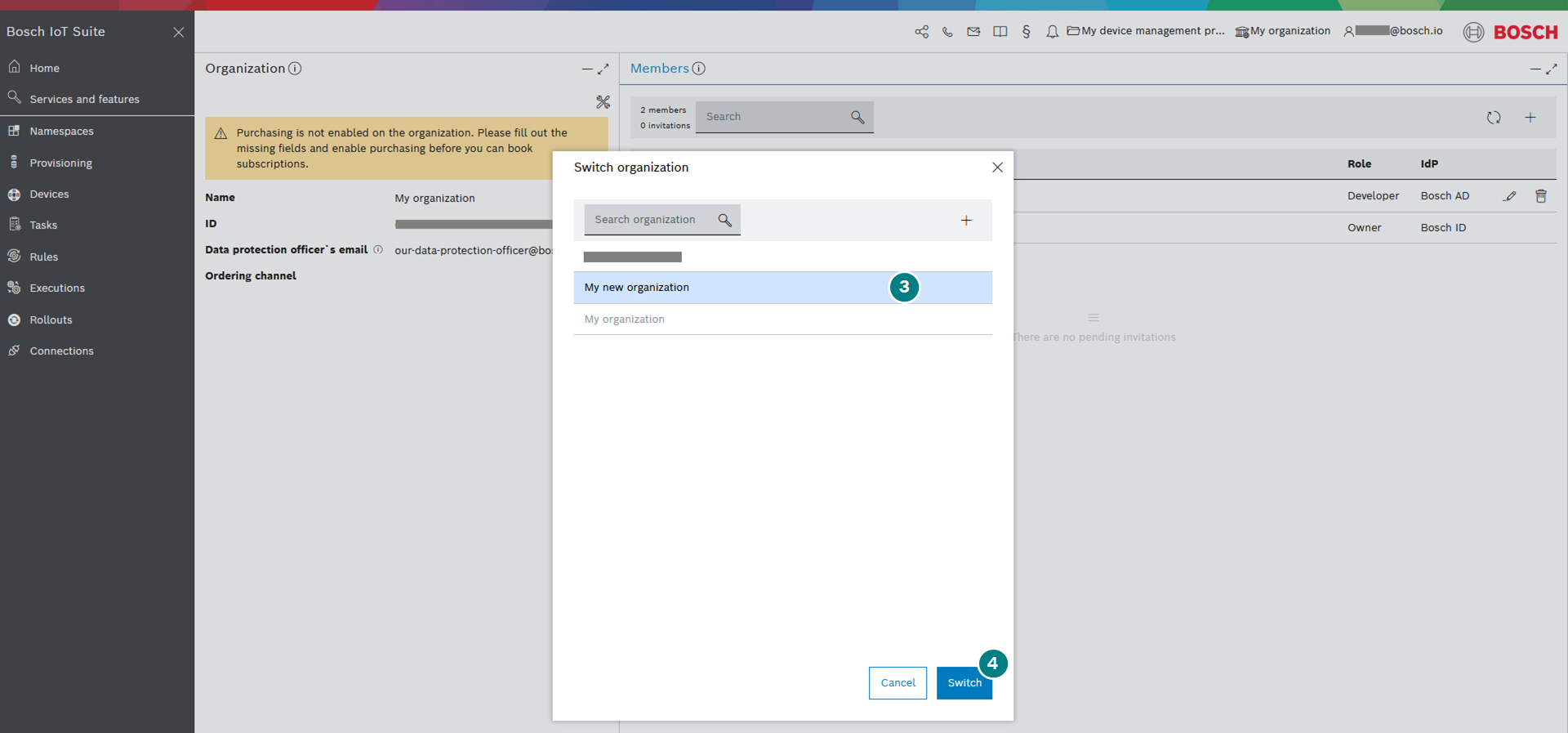
Task: Click the mail envelope icon
Action: (973, 32)
